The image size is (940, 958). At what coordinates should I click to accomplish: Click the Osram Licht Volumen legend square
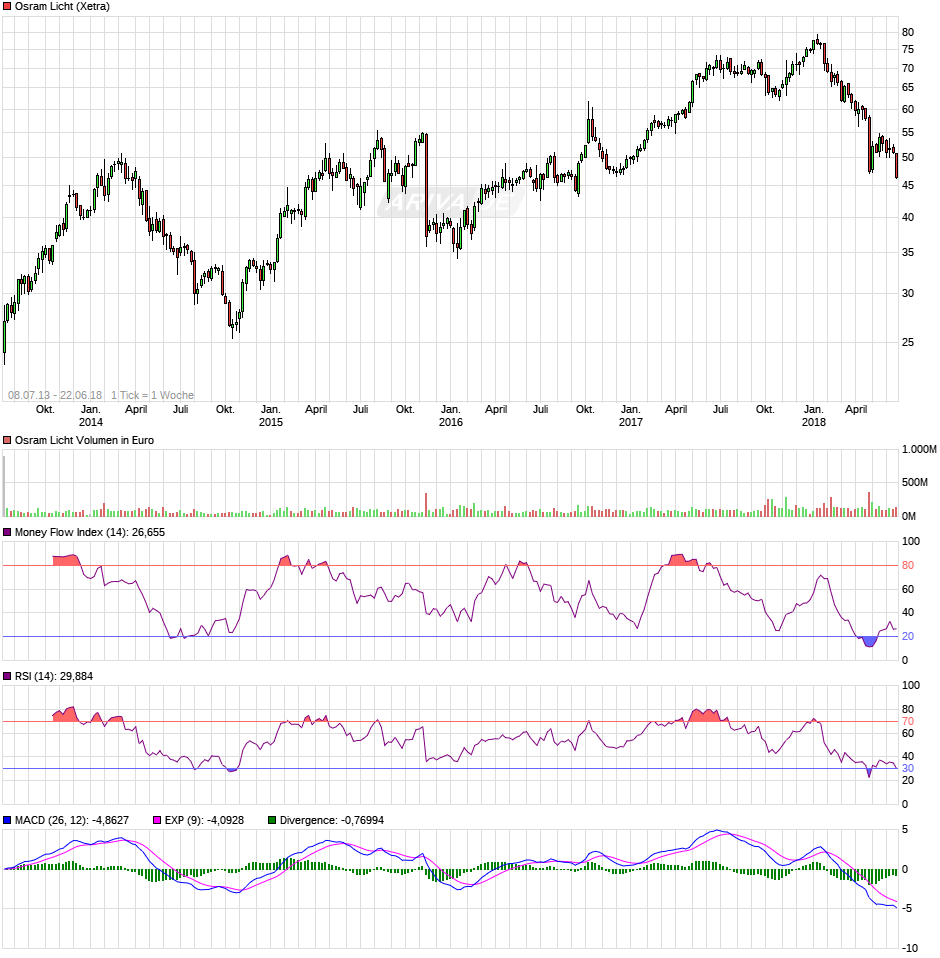pyautogui.click(x=7, y=441)
